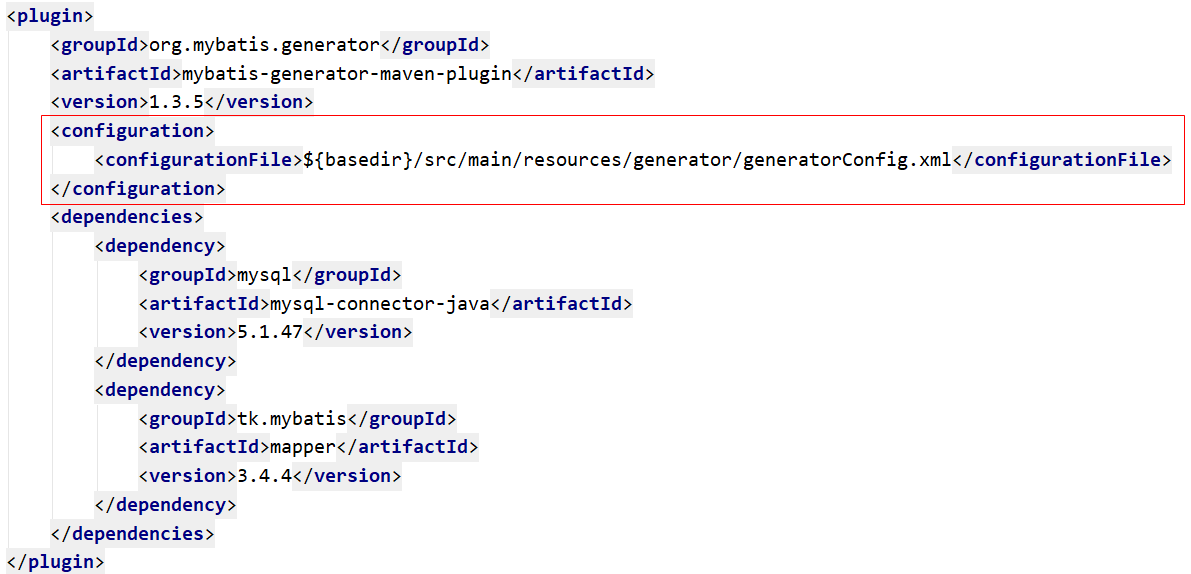
Task: Click the generatorConfig.xml file path
Action: 627,160
